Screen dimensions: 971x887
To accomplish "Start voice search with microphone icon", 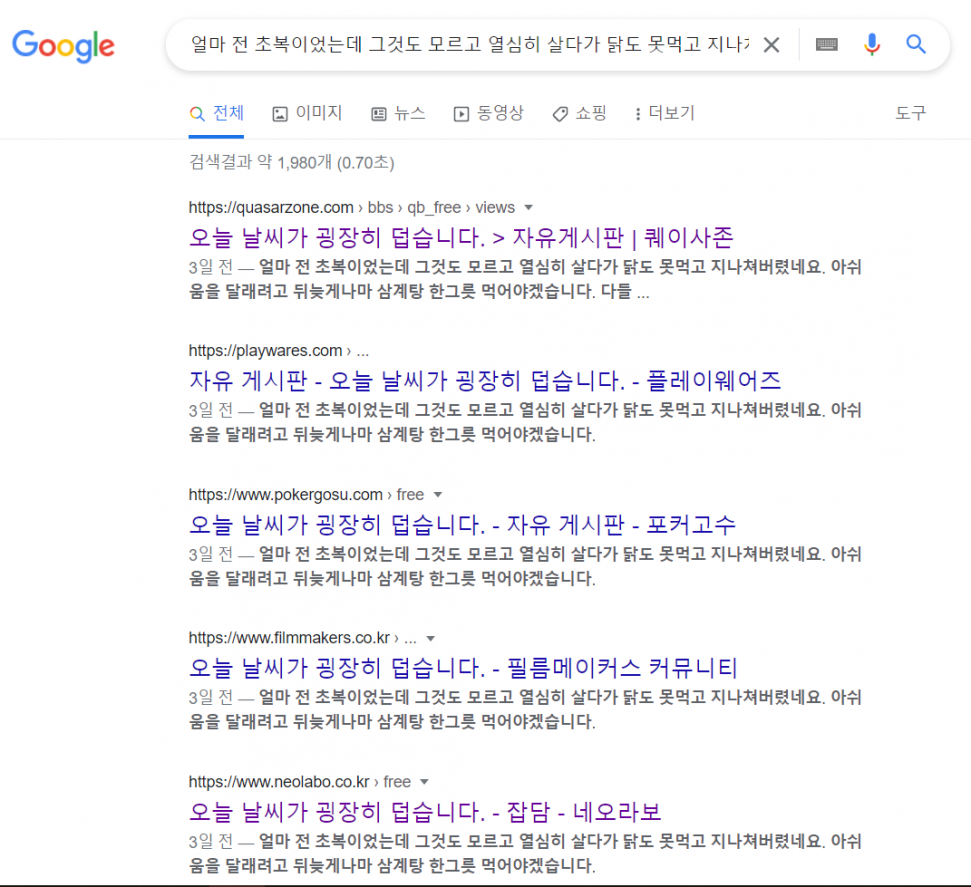I will pyautogui.click(x=872, y=45).
